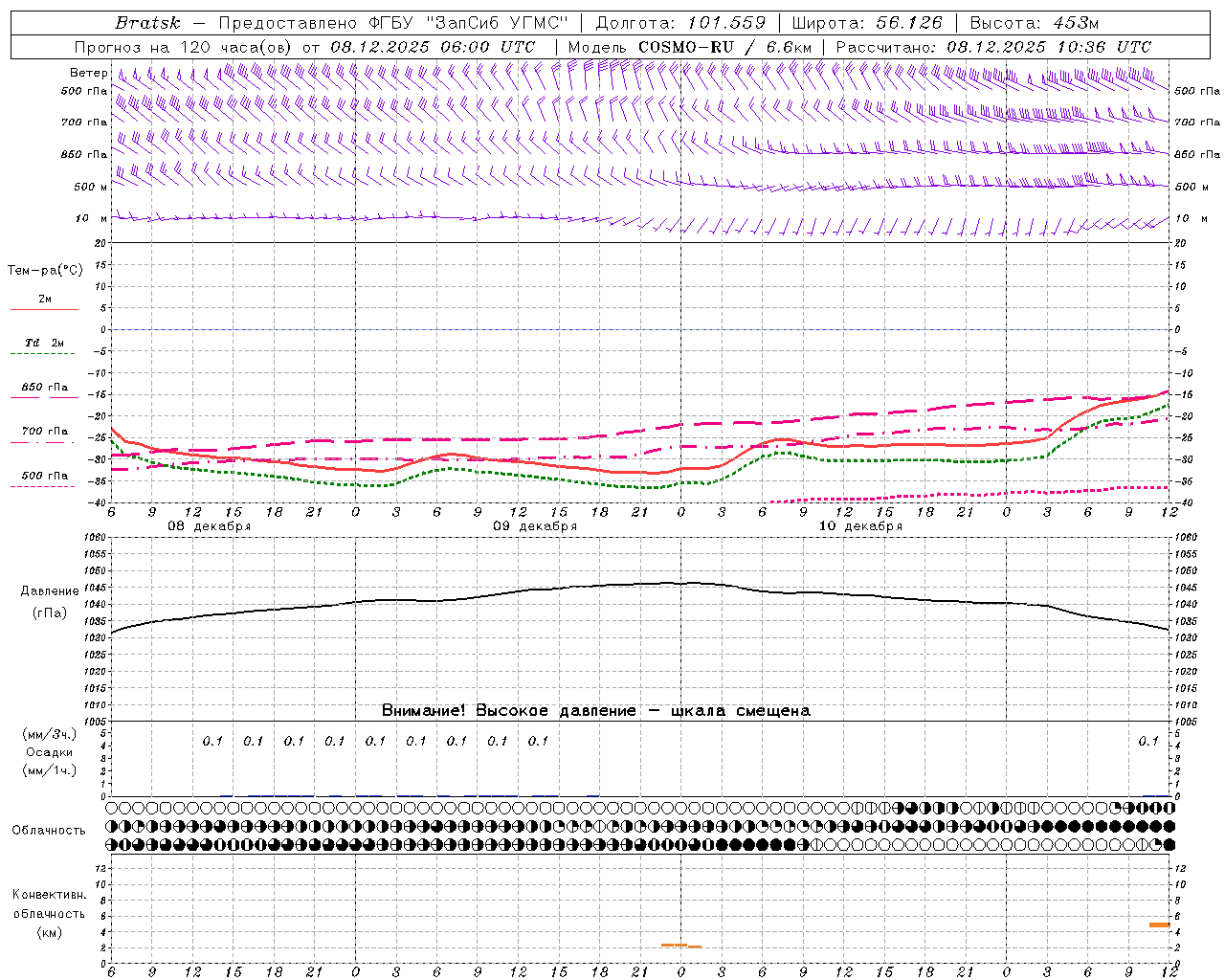Select the forecast start 08.12.2025 06:00 UTC
Screen dimensions: 1225x980
tap(433, 47)
